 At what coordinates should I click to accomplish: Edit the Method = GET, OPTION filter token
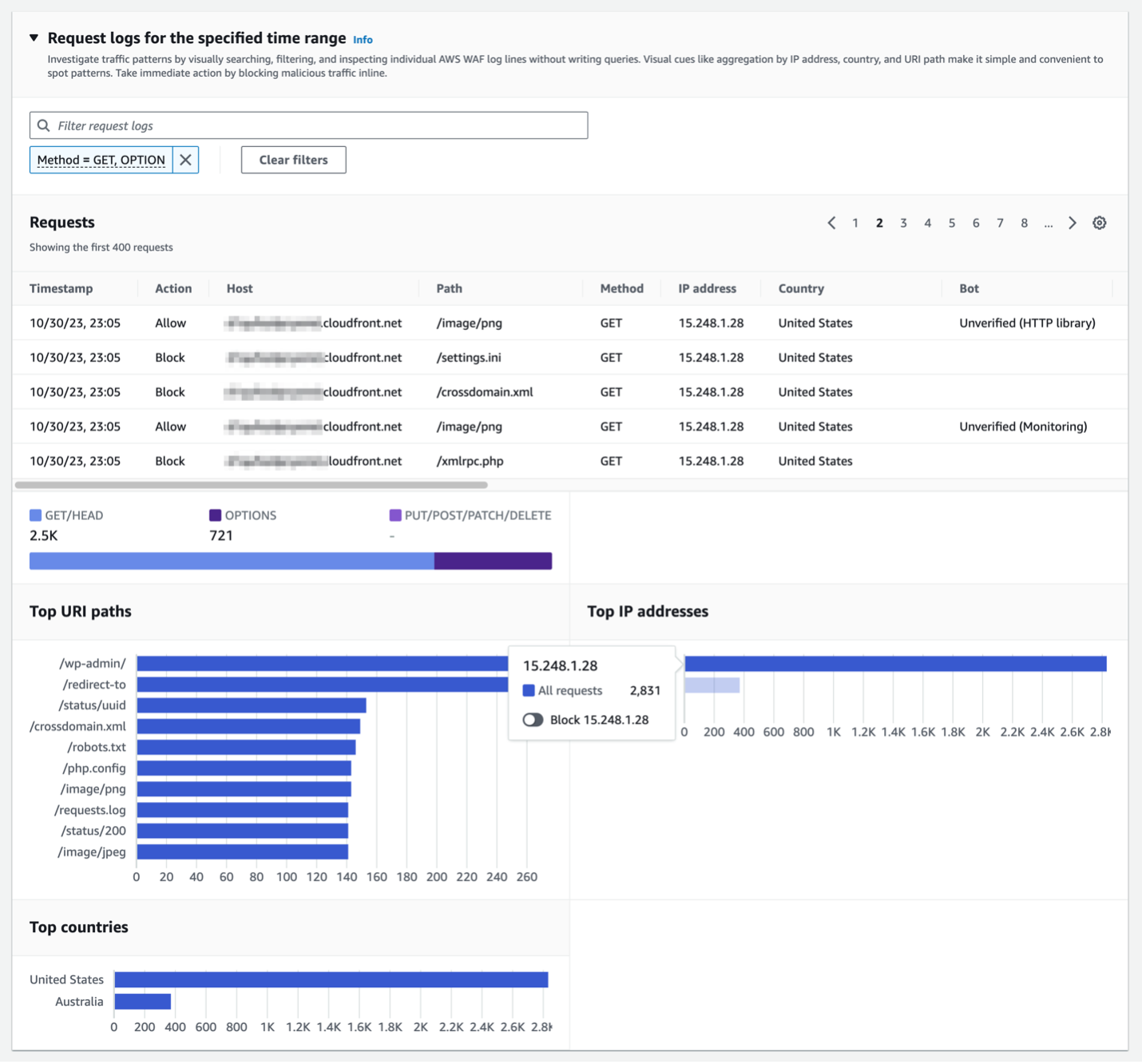[101, 160]
